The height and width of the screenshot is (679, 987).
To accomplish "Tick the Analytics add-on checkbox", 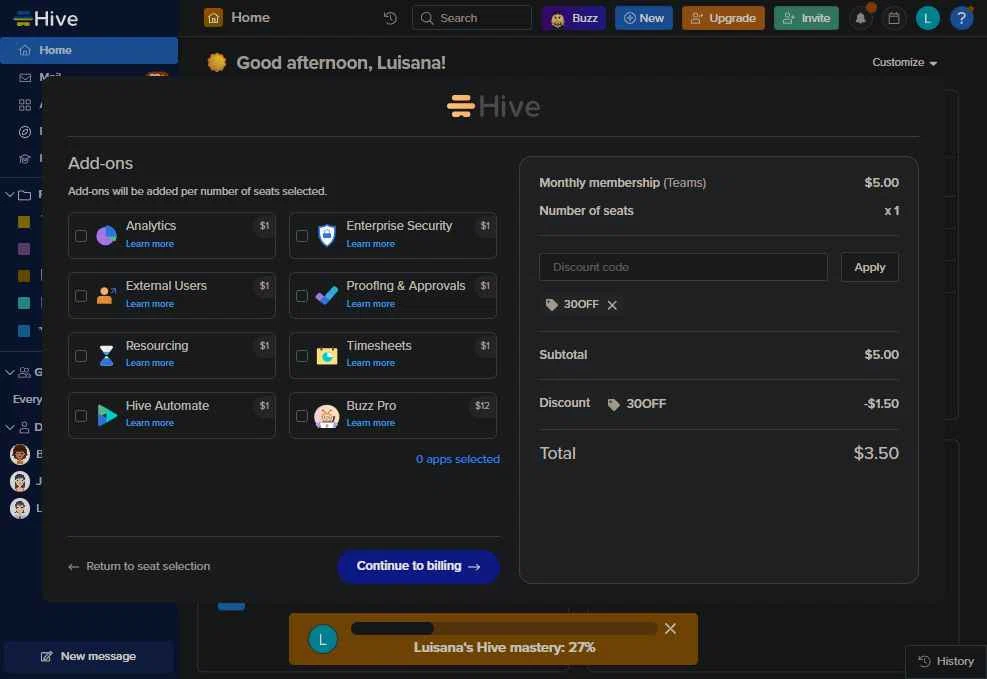I will tap(81, 236).
